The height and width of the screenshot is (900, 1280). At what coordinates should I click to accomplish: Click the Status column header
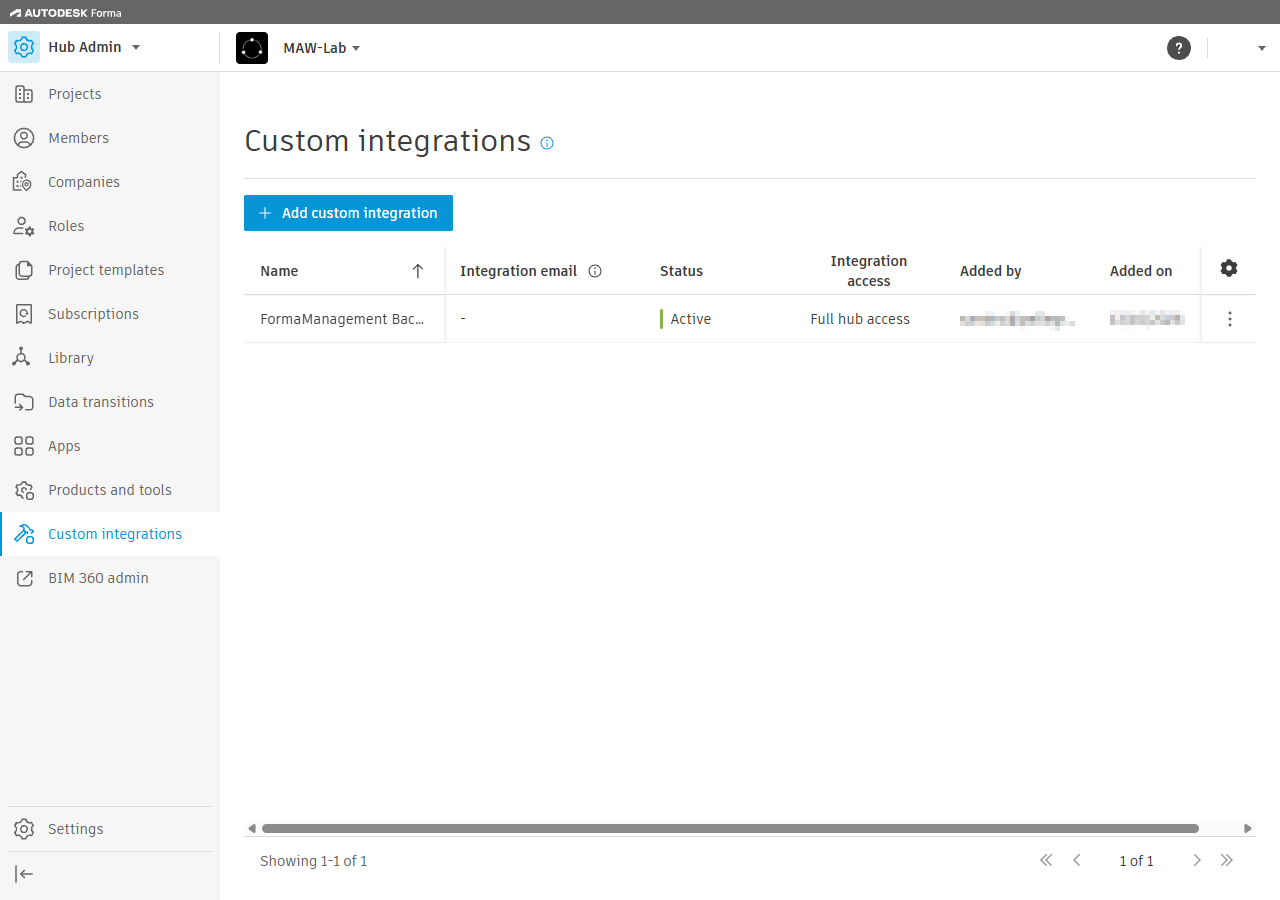point(681,271)
